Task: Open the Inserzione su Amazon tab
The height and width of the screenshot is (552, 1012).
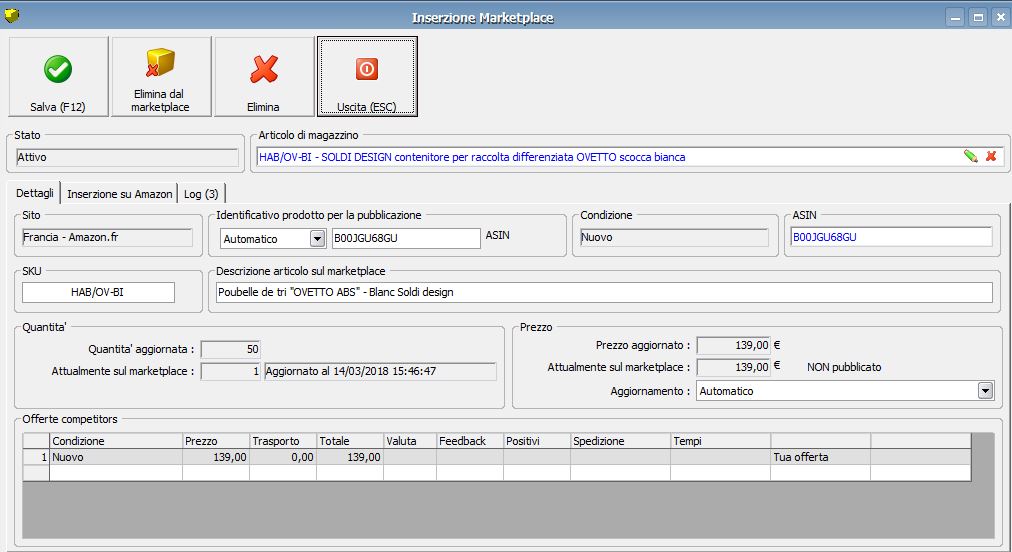Action: (119, 194)
